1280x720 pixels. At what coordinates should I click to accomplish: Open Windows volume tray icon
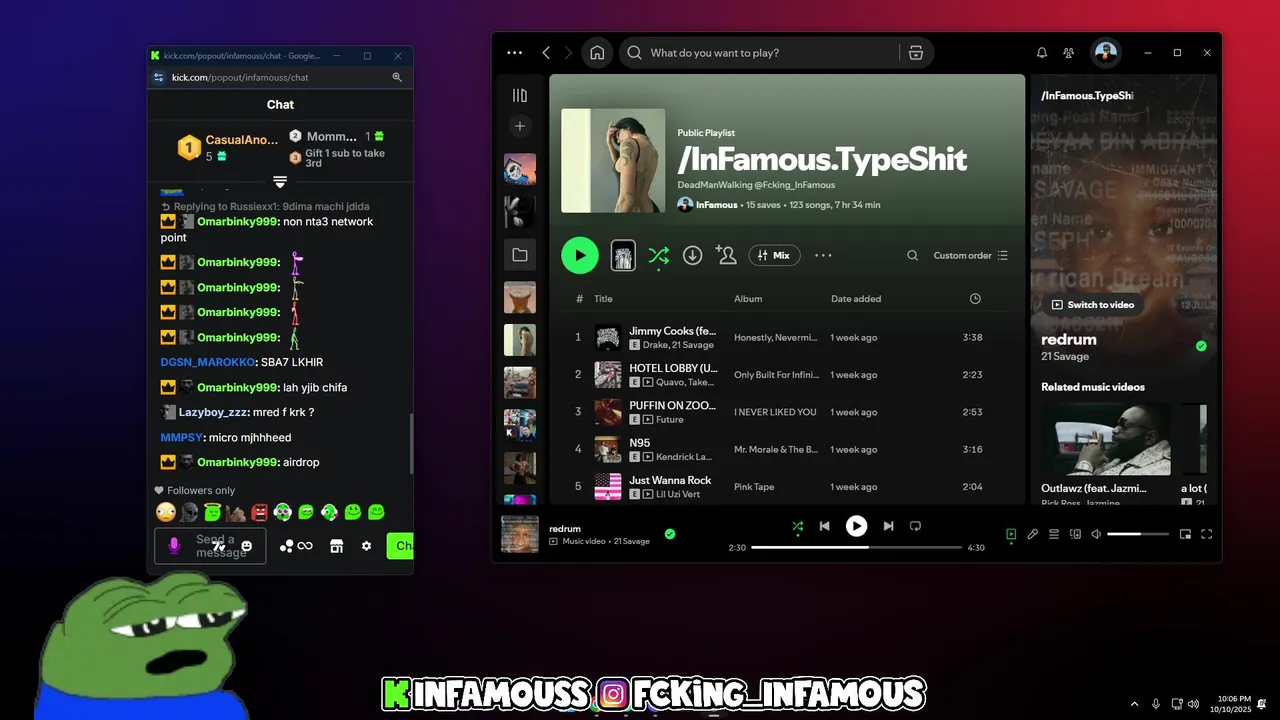click(1193, 704)
